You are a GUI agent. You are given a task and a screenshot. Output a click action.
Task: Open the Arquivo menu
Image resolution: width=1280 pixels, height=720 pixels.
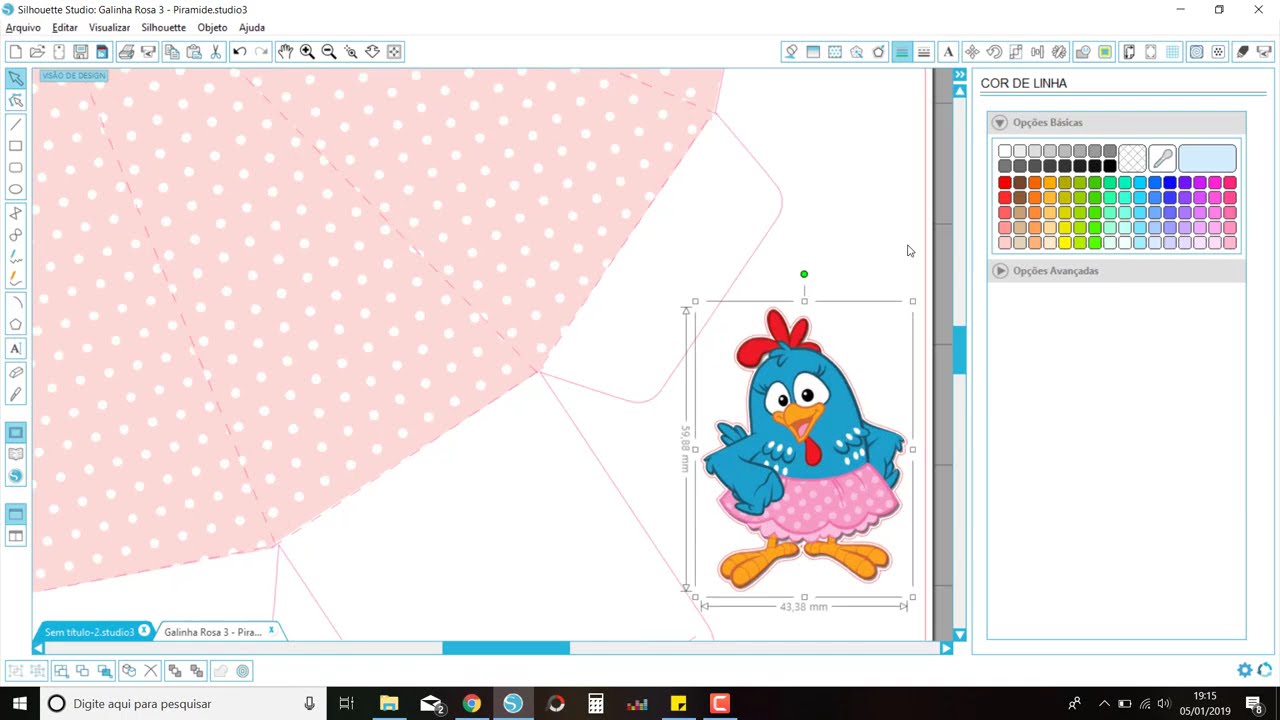(x=23, y=28)
